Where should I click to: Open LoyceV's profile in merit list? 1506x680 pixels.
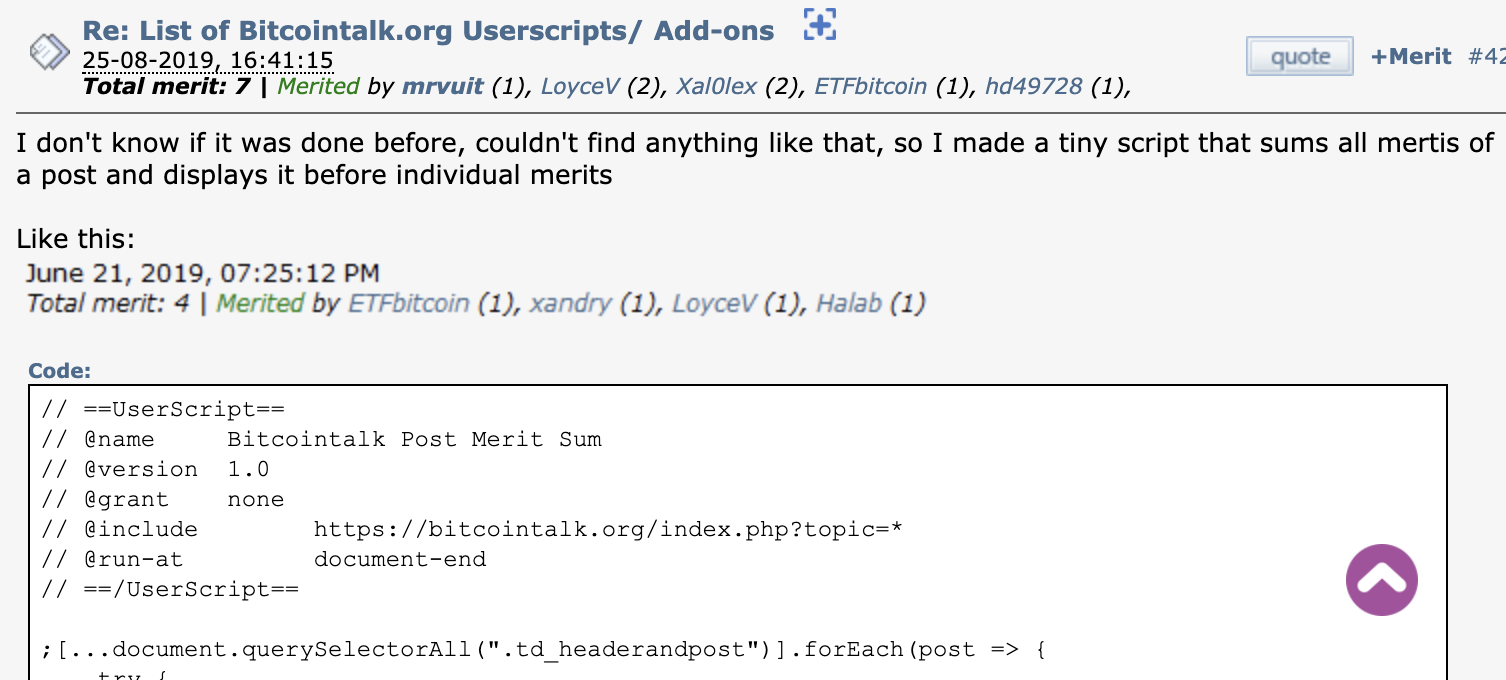tap(580, 86)
